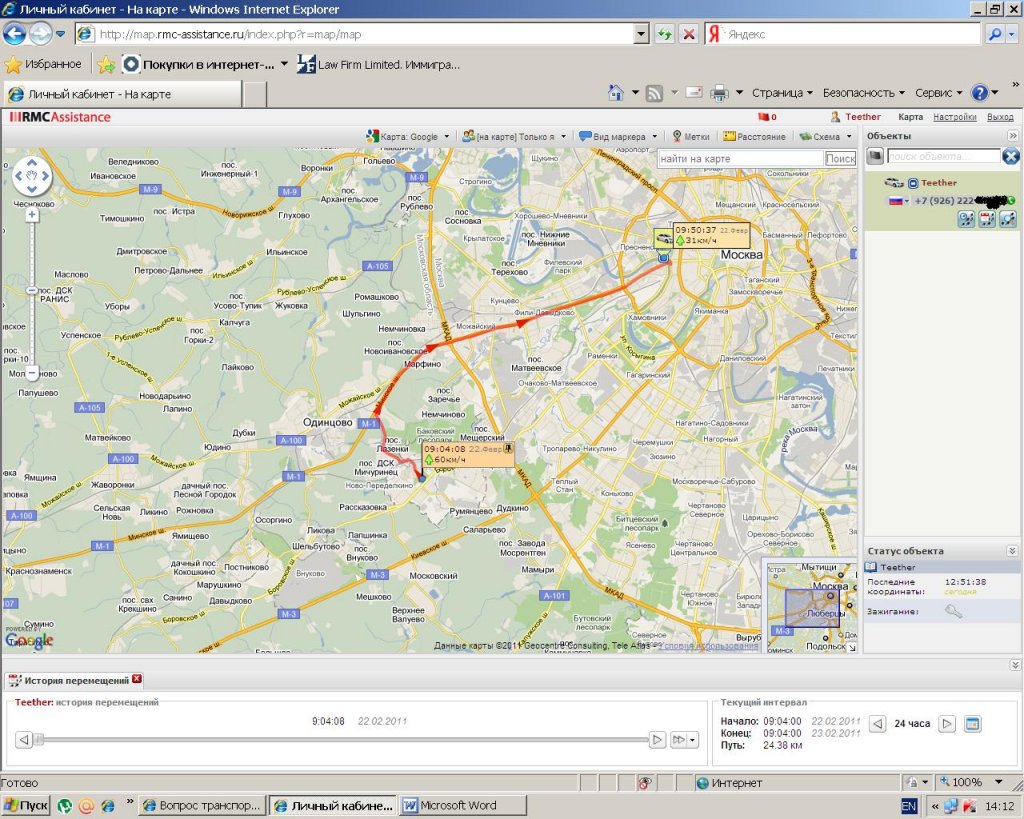Open the Карта link in header
Image resolution: width=1024 pixels, height=819 pixels.
tap(910, 117)
